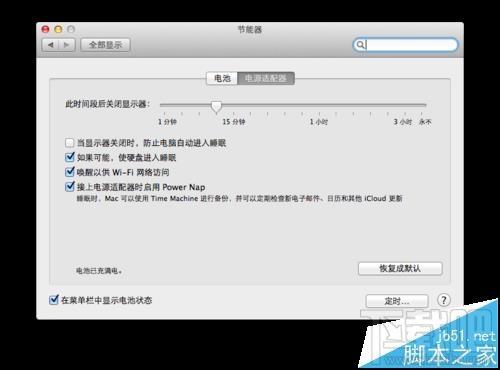The width and height of the screenshot is (500, 370).
Task: Click the 1 分钟 slider label
Action: (167, 122)
